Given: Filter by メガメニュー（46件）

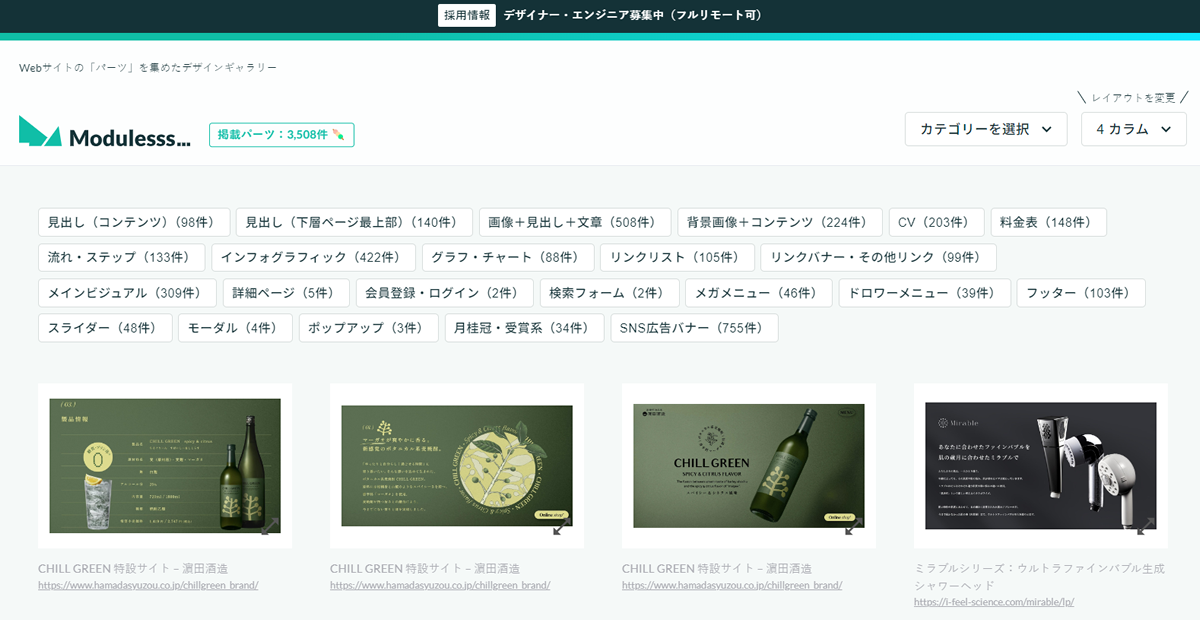Looking at the screenshot, I should [758, 293].
